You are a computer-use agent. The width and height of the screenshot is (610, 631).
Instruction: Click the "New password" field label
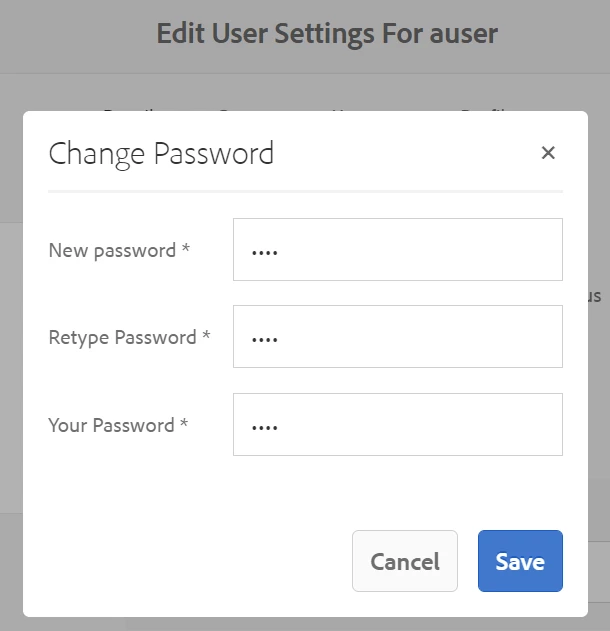tap(112, 250)
